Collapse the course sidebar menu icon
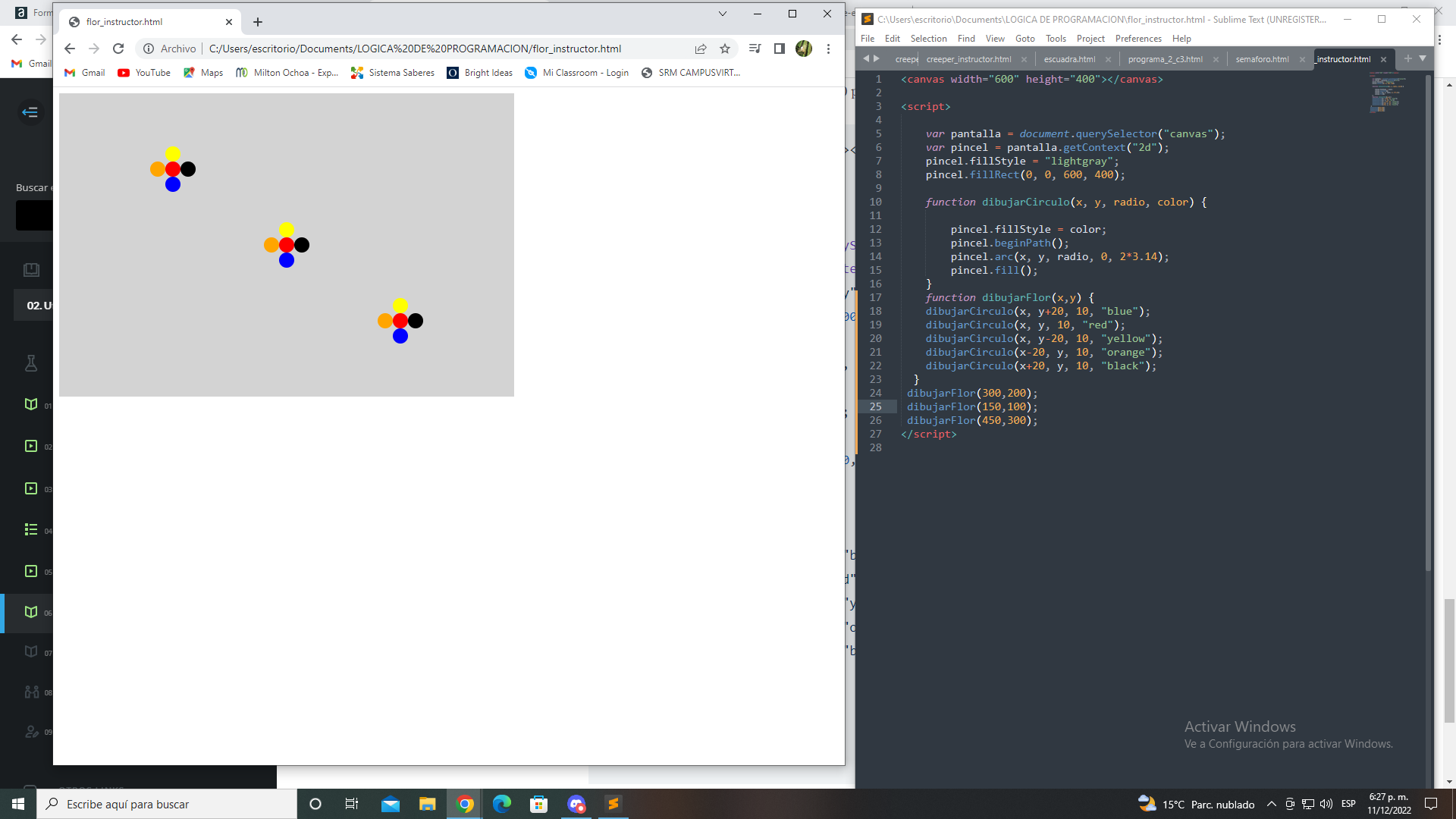The image size is (1456, 819). tap(30, 112)
